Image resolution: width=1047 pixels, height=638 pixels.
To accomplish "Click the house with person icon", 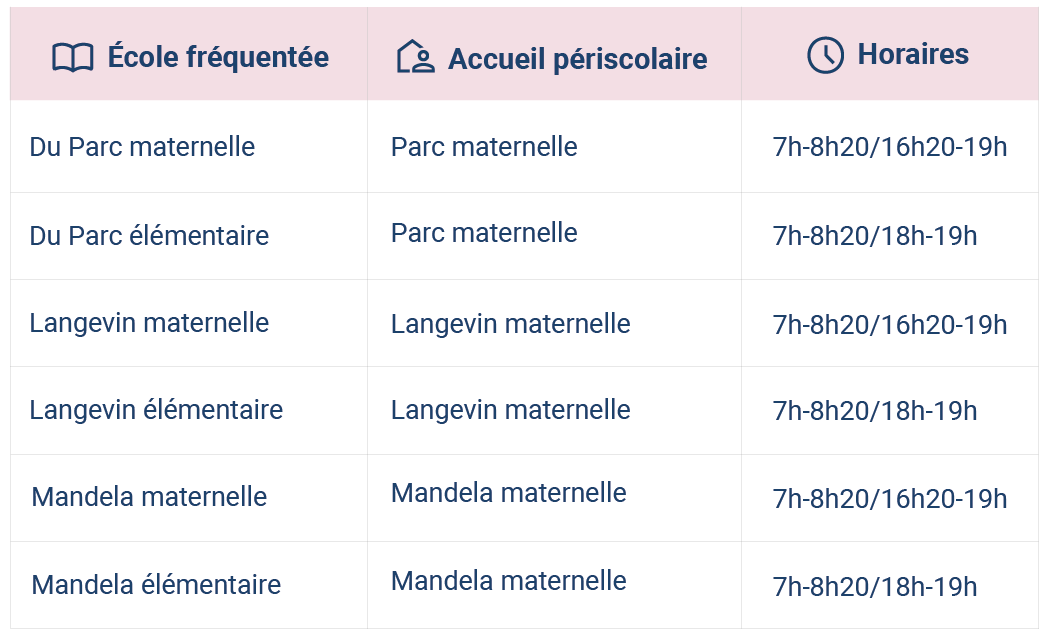I will [x=415, y=56].
